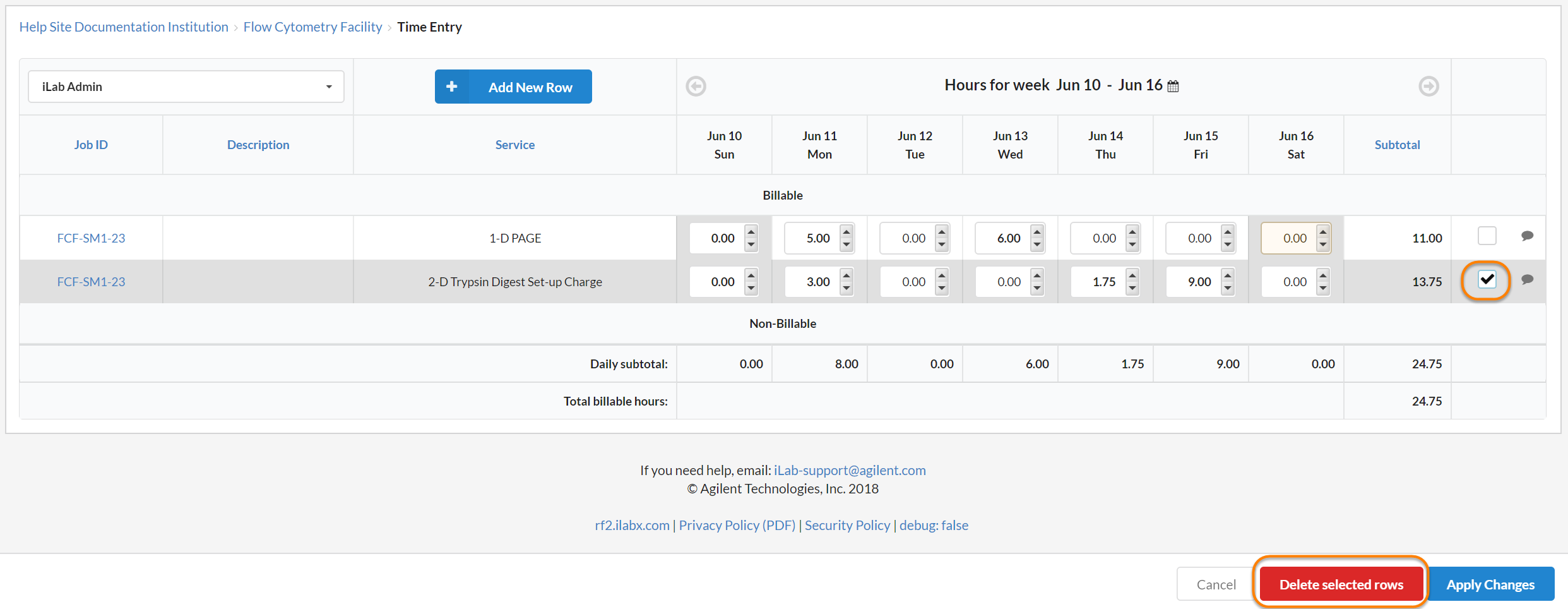This screenshot has width=1568, height=609.
Task: Open the calendar picker beside Jun 16
Action: (1173, 86)
